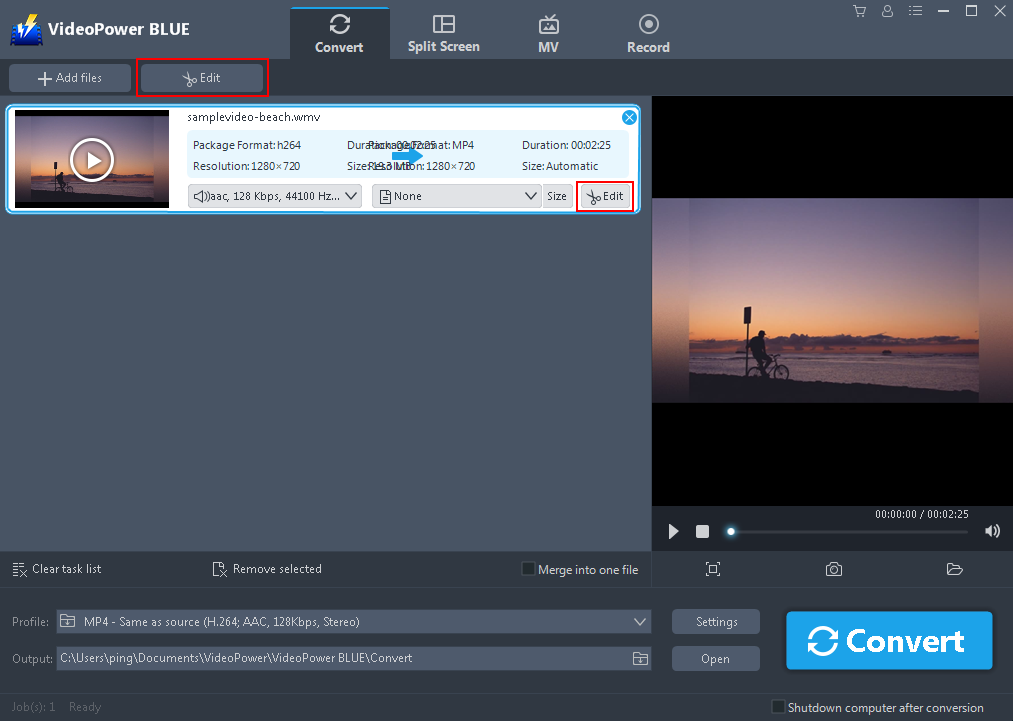Mute the preview player volume
The image size is (1013, 721).
(x=992, y=531)
